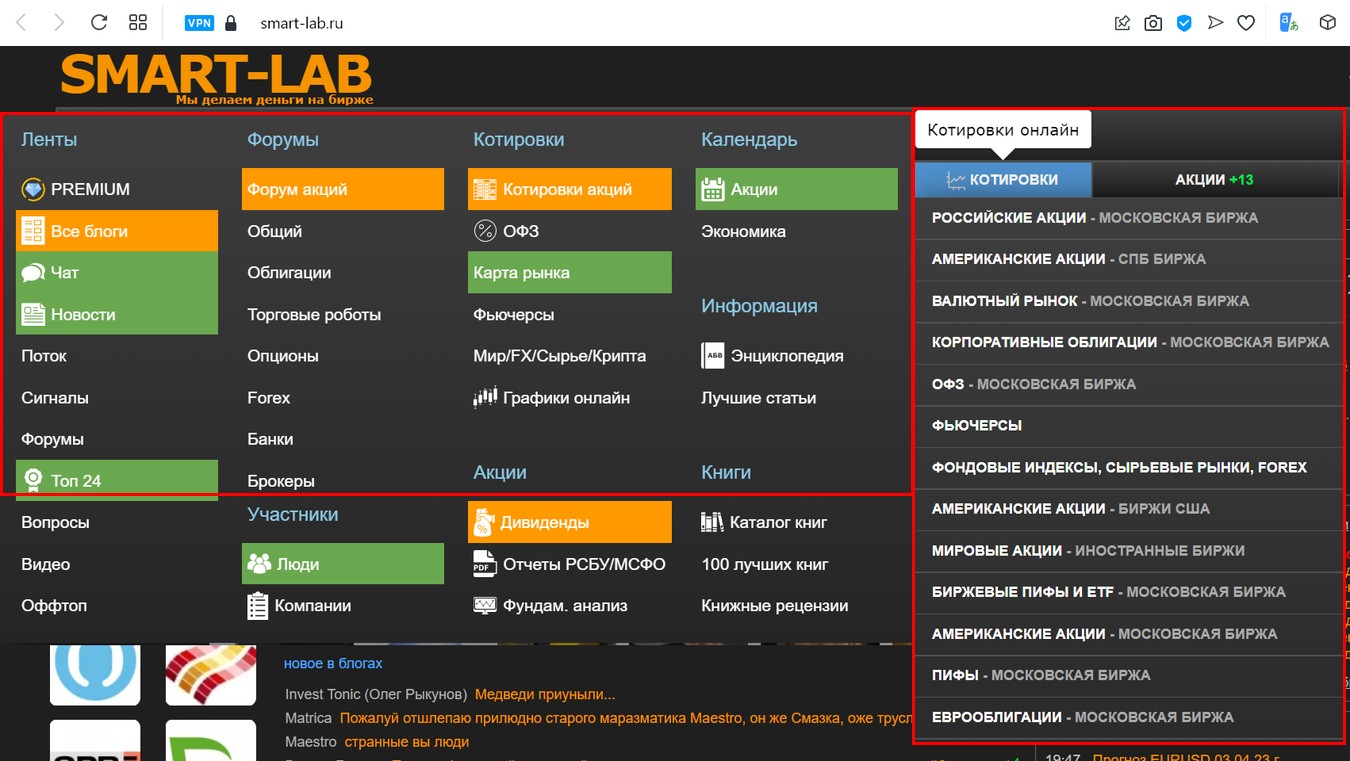
Task: Click the Дивиденды money bag icon
Action: (x=485, y=522)
